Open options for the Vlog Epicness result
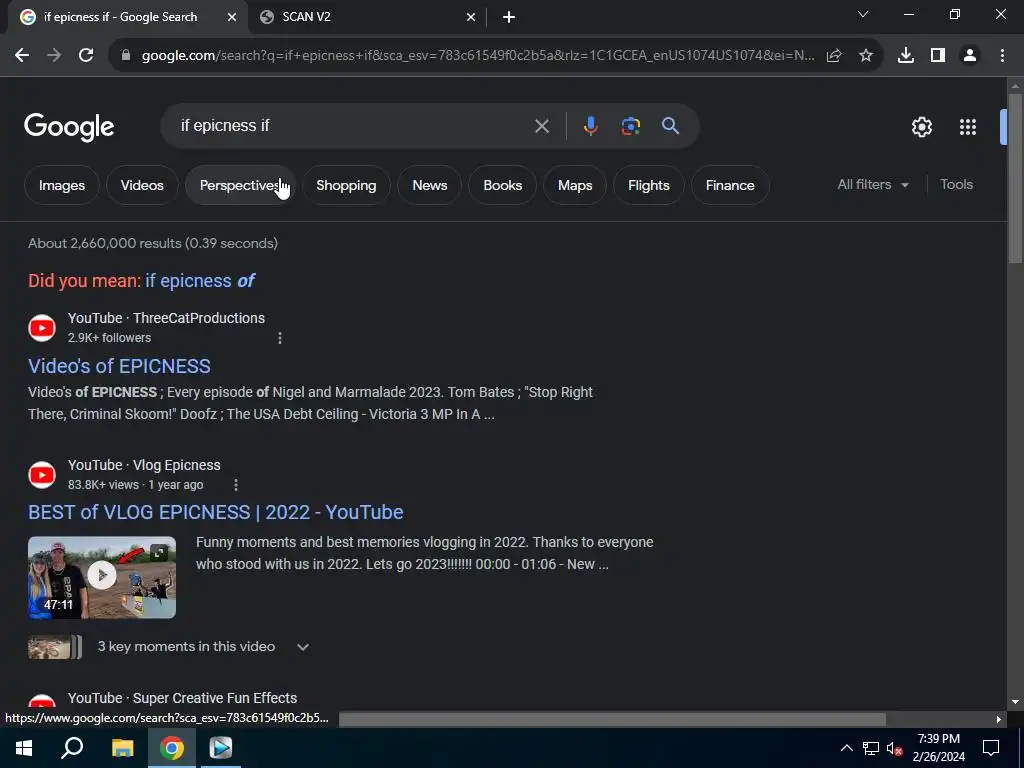 coord(236,485)
